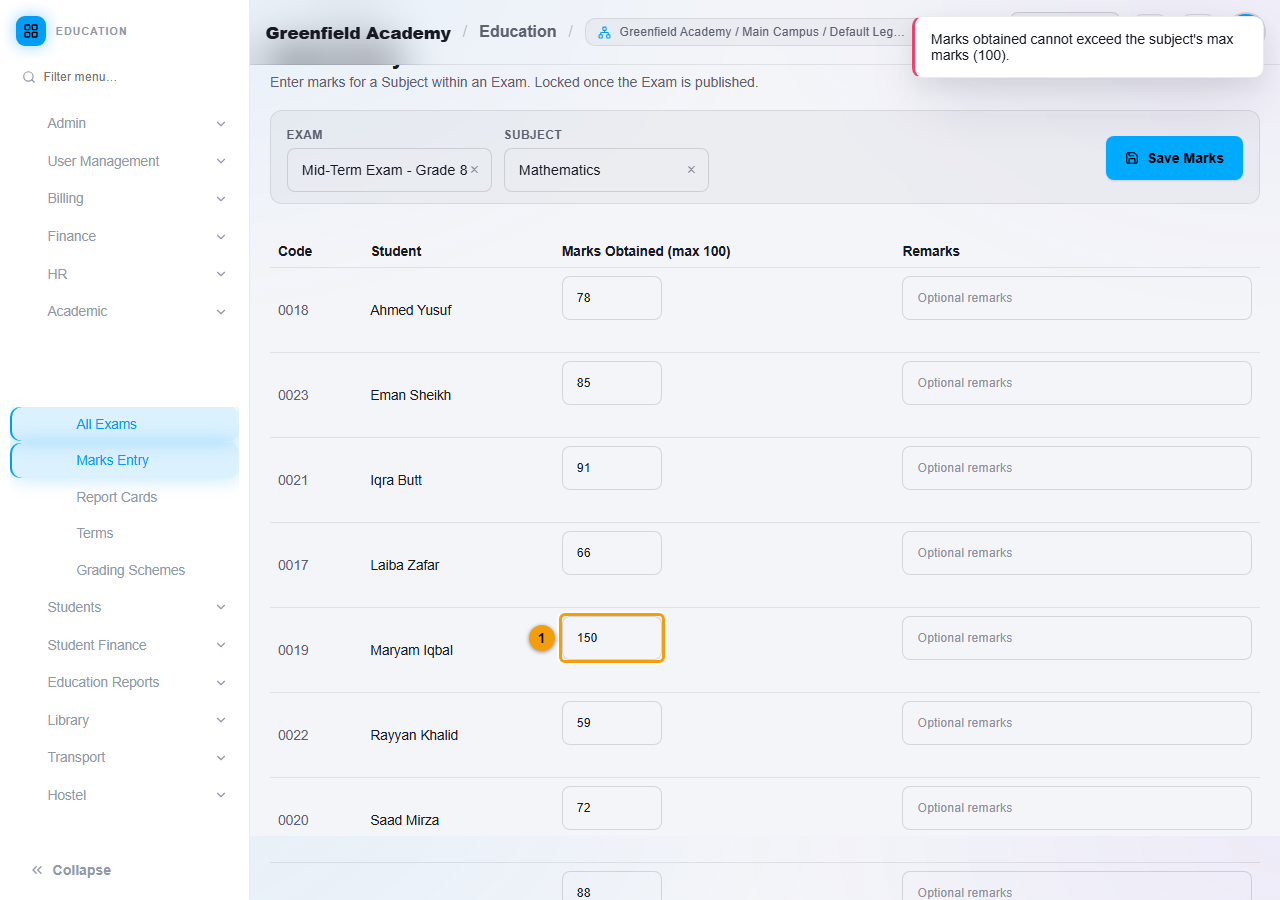Click the organization hierarchy icon in the breadcrumb

(604, 32)
